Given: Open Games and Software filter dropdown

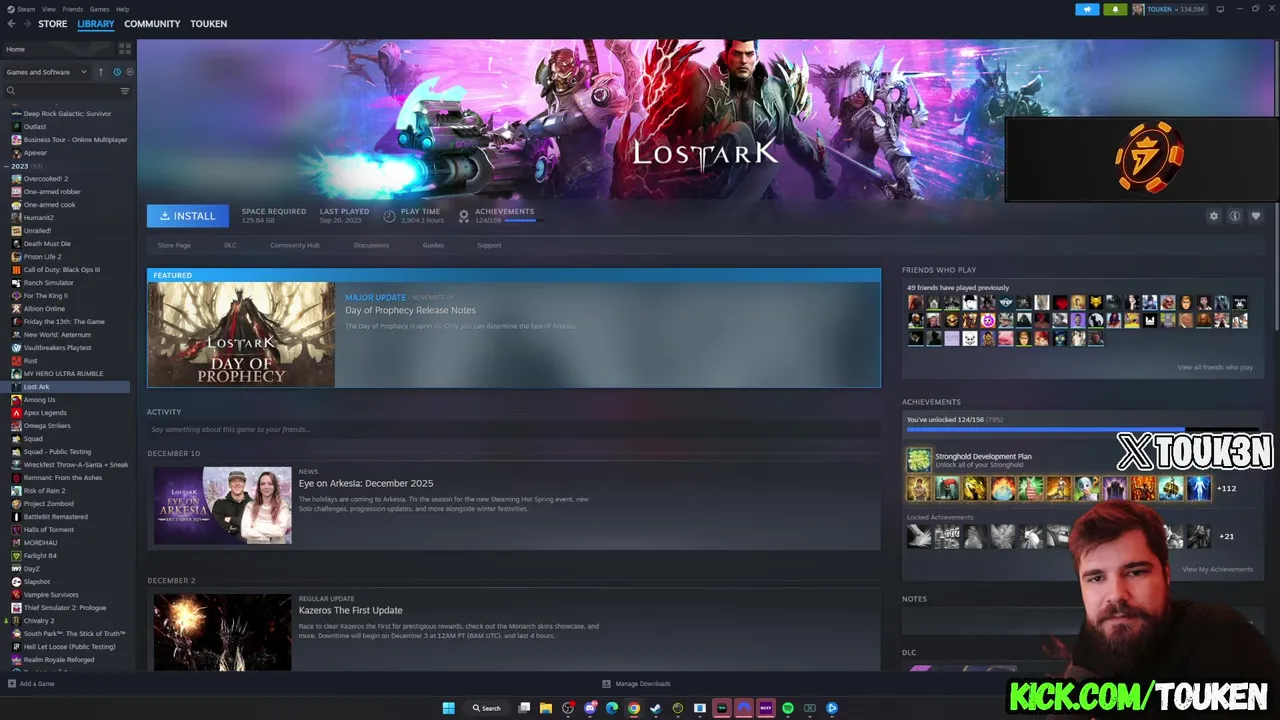Looking at the screenshot, I should pyautogui.click(x=46, y=72).
